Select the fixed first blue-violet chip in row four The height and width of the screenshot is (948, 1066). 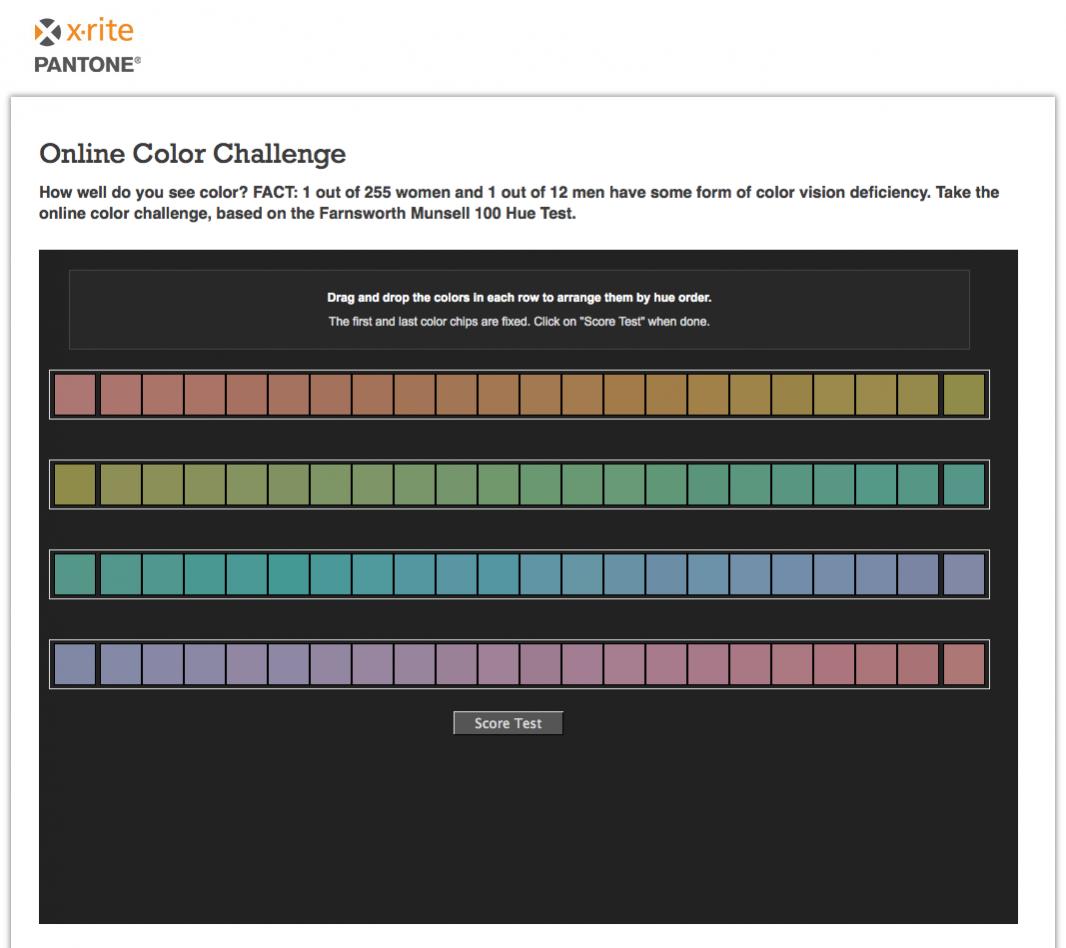point(75,665)
